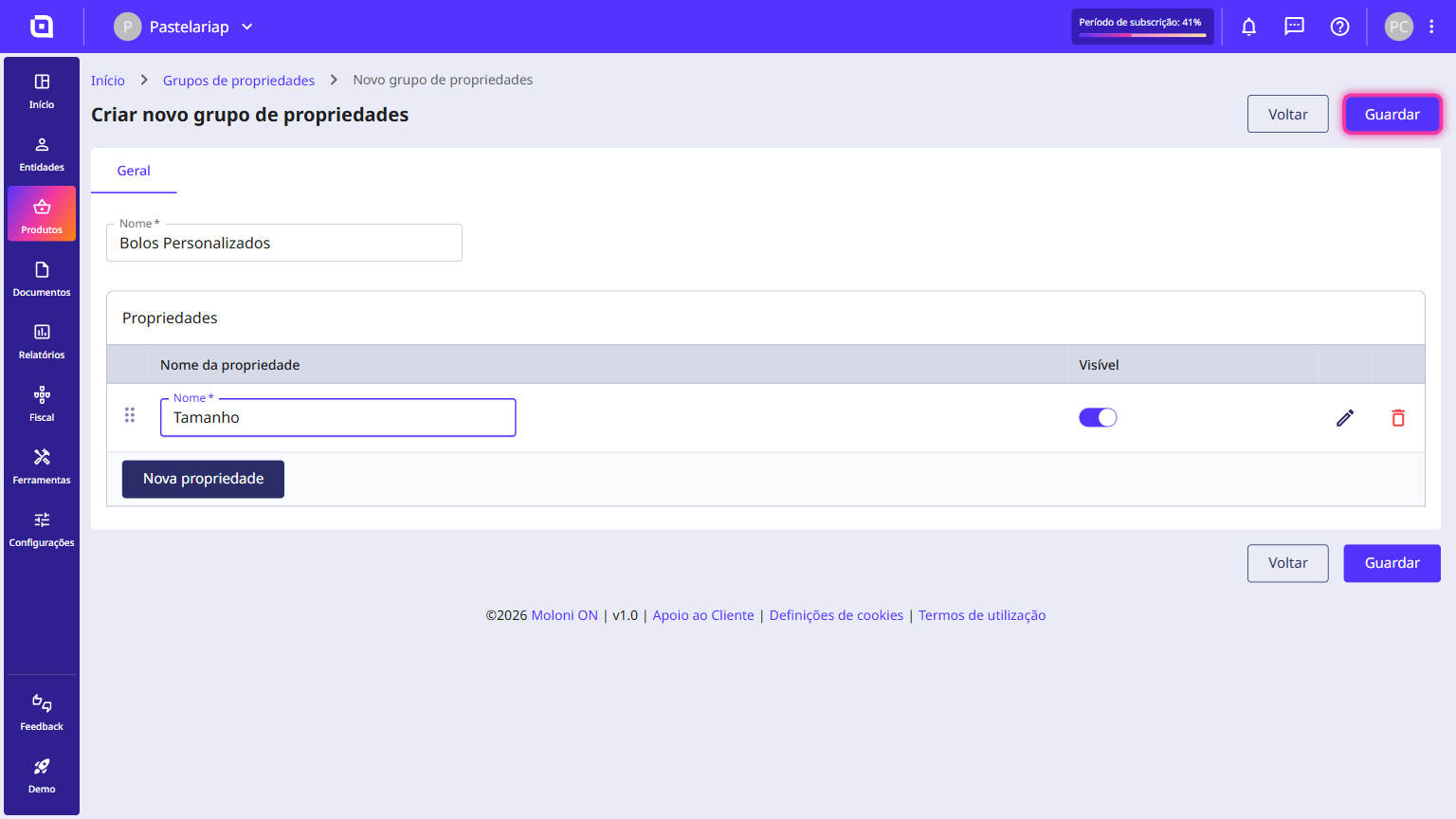Screen dimensions: 1456x819
Task: Open the Ferramentas sidebar section
Action: (x=42, y=466)
